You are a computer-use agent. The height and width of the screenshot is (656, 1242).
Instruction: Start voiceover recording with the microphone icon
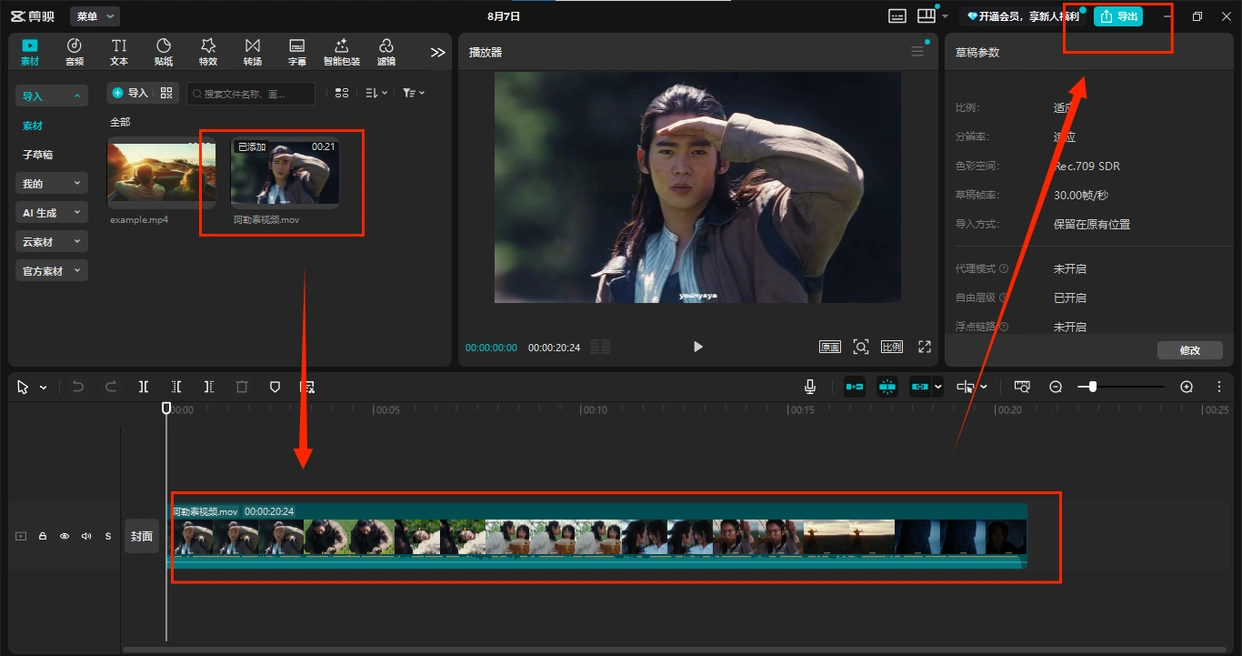tap(810, 387)
